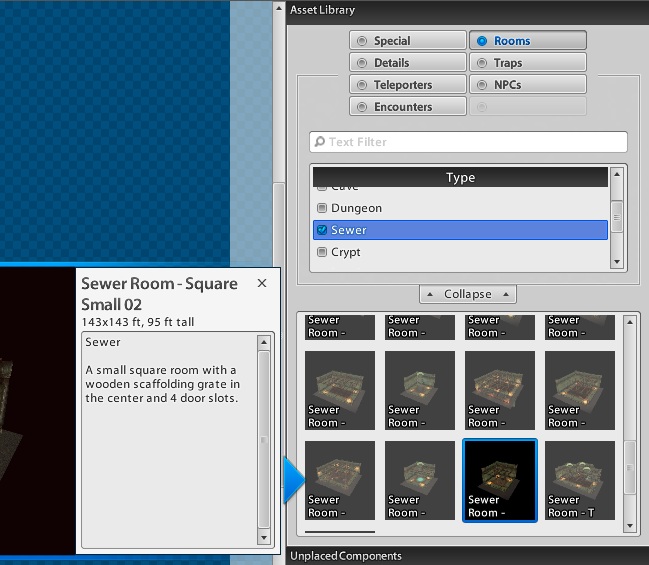The width and height of the screenshot is (649, 565).
Task: Open the Unplaced Components panel header
Action: pyautogui.click(x=467, y=556)
